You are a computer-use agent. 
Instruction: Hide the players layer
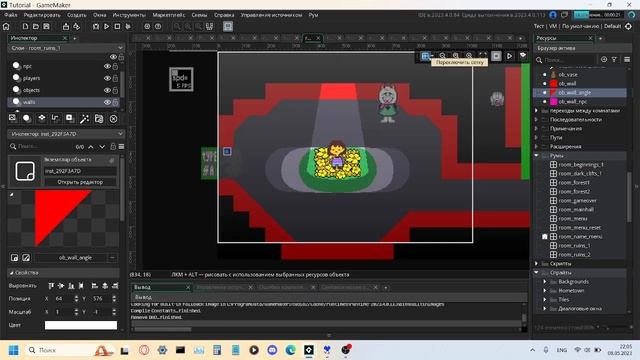107,78
